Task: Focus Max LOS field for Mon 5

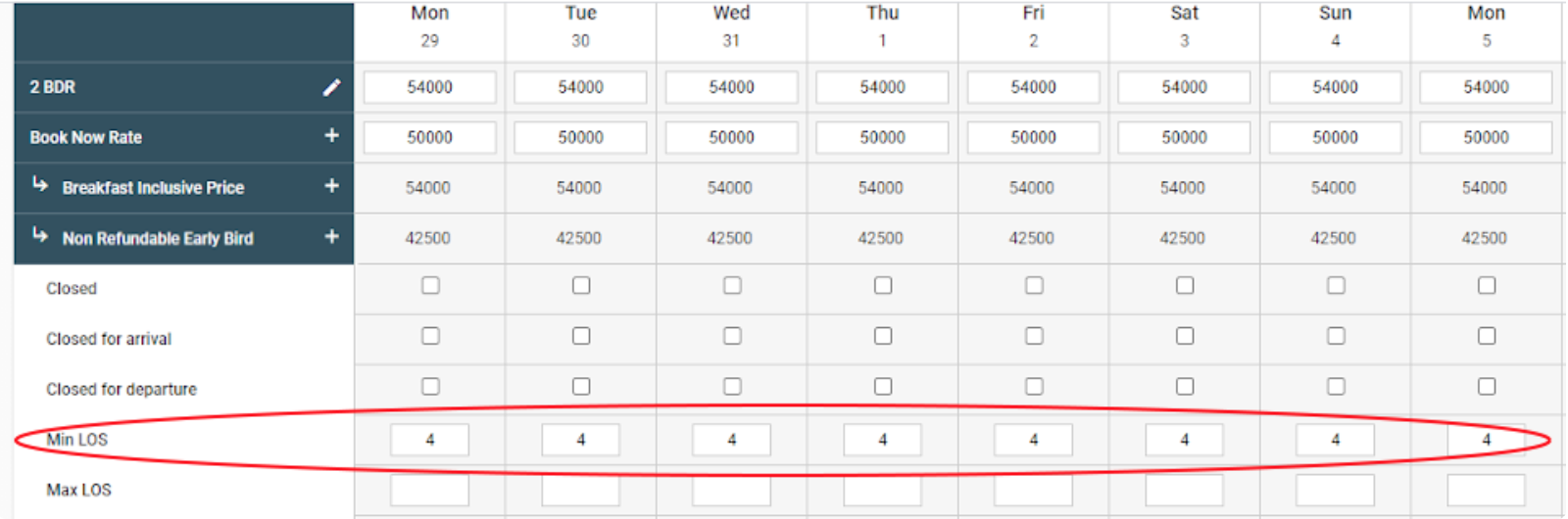Action: [1486, 490]
